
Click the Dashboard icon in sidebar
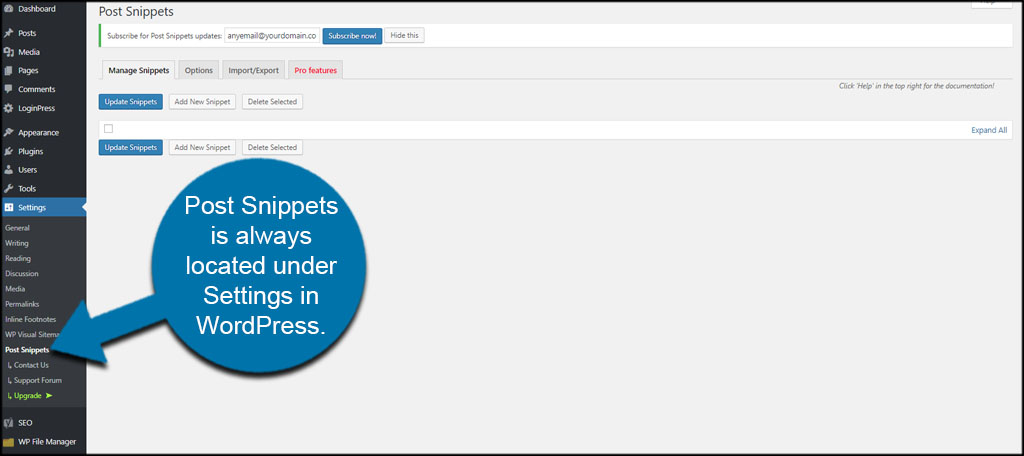[9, 9]
